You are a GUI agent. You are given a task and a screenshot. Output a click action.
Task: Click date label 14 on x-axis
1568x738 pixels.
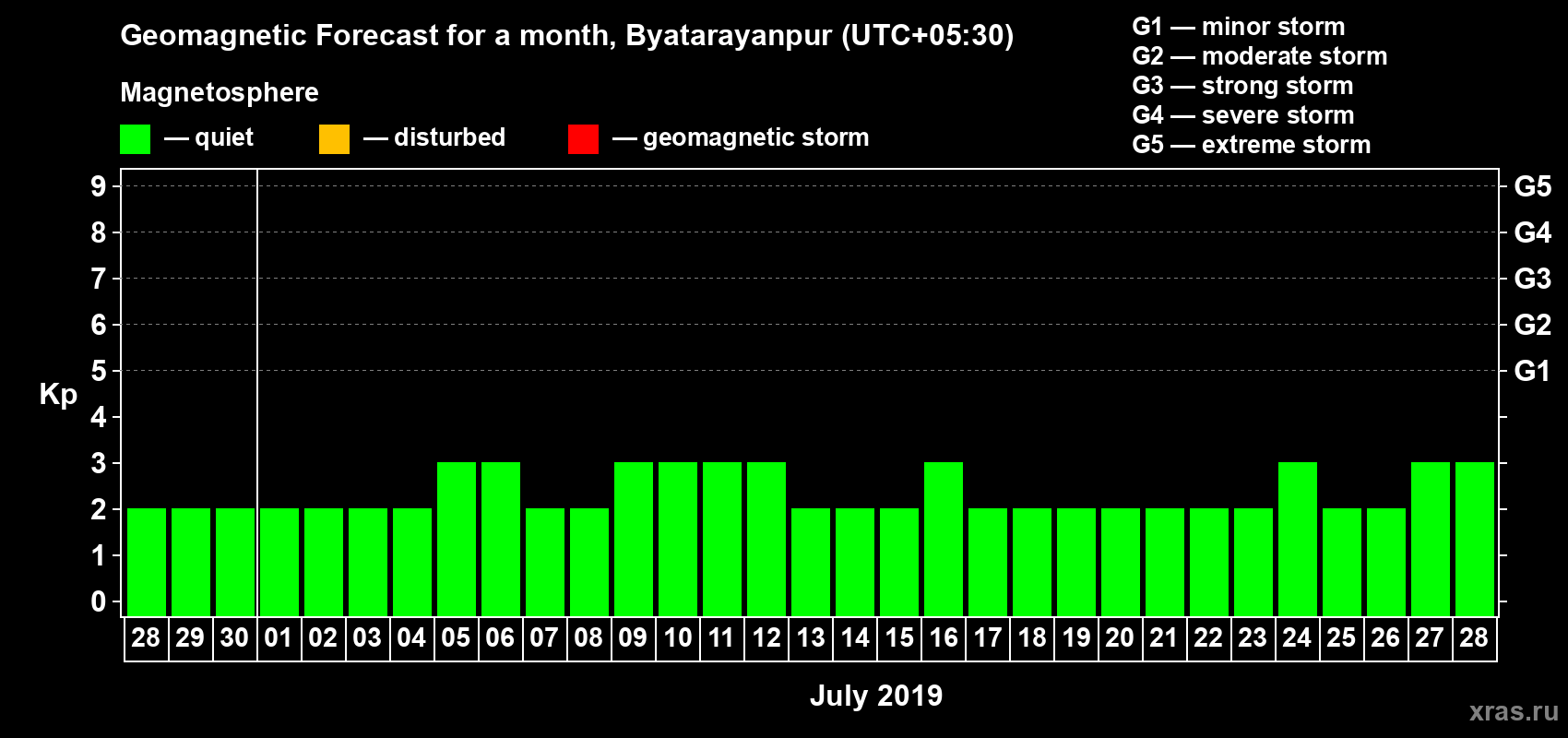coord(855,638)
